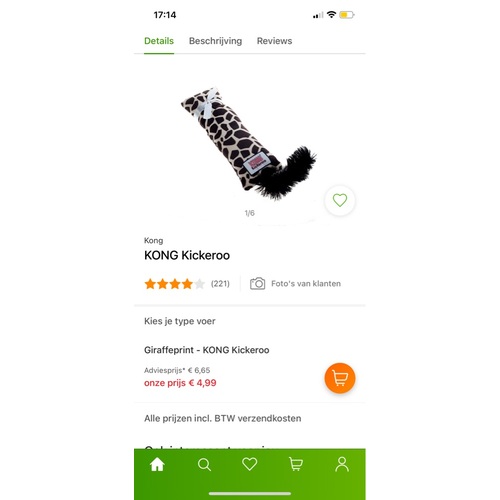This screenshot has width=500, height=500.
Task: Open the wishlist heart in bottom bar
Action: [x=250, y=464]
